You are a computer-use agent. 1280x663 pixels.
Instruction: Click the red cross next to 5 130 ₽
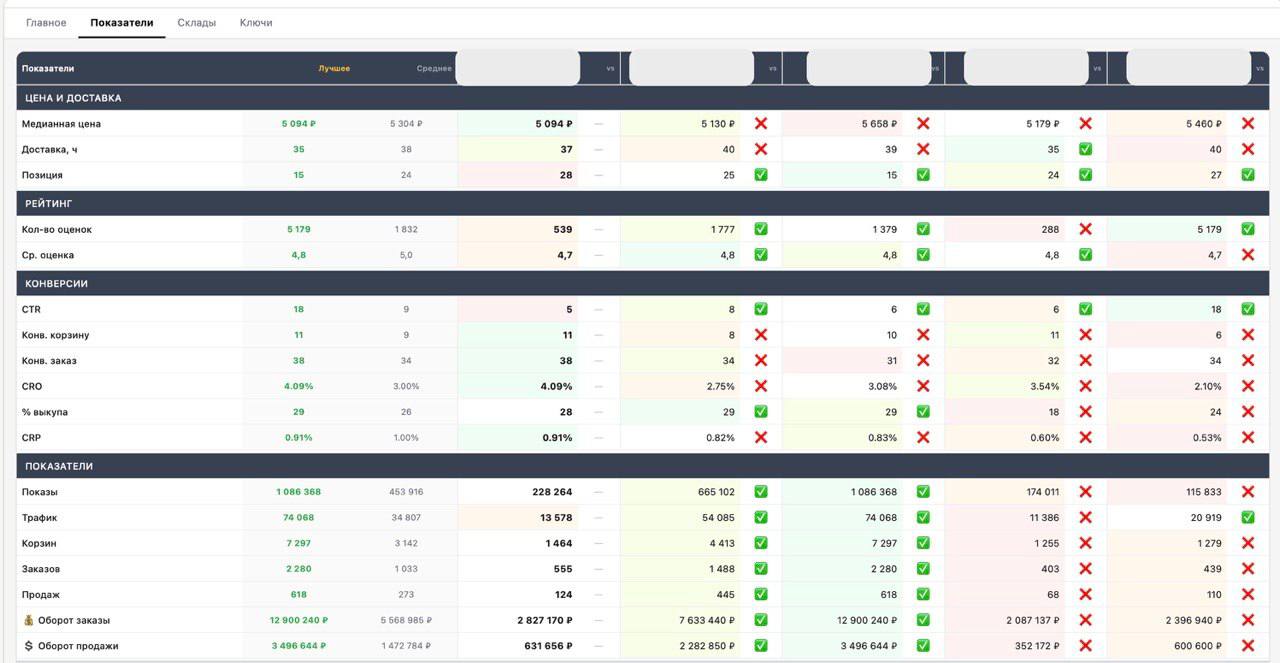pos(761,124)
